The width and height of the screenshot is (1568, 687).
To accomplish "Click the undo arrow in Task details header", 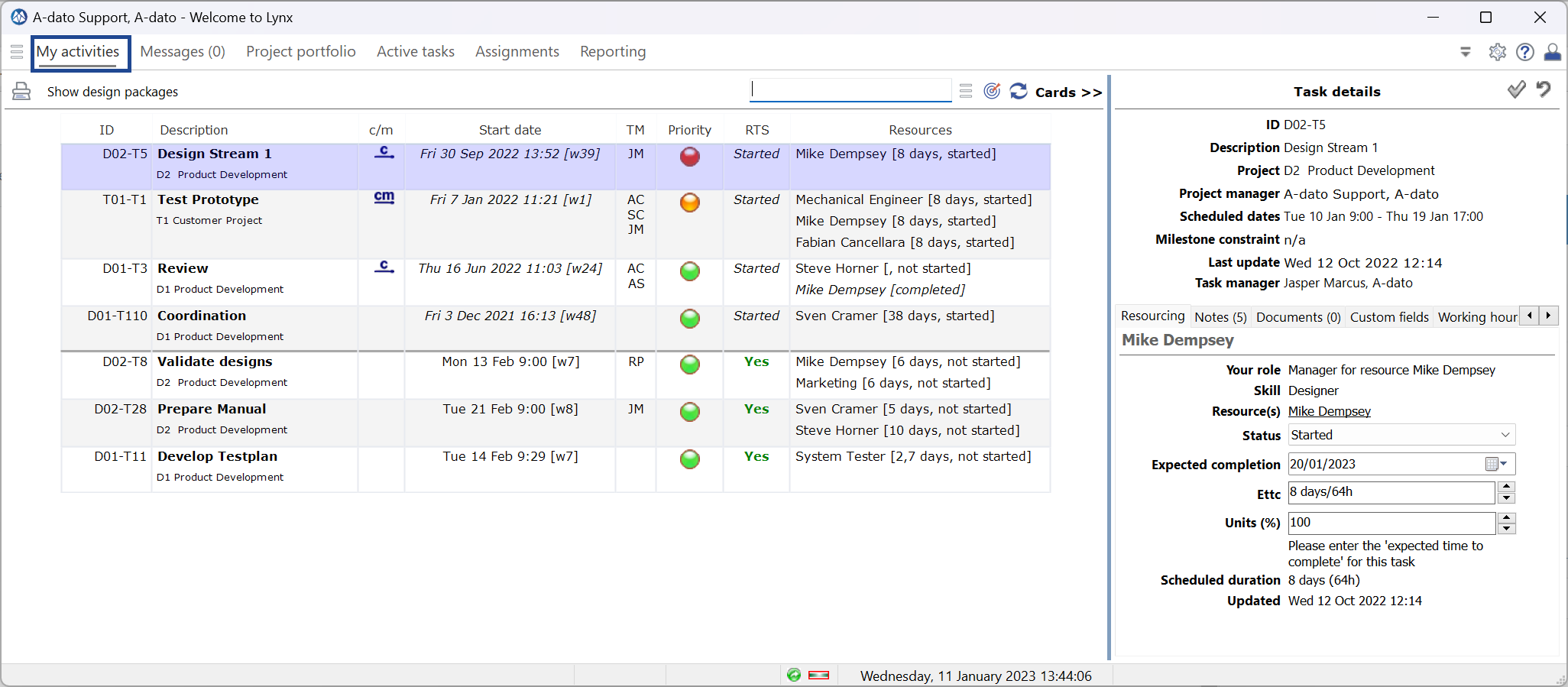I will (1544, 89).
